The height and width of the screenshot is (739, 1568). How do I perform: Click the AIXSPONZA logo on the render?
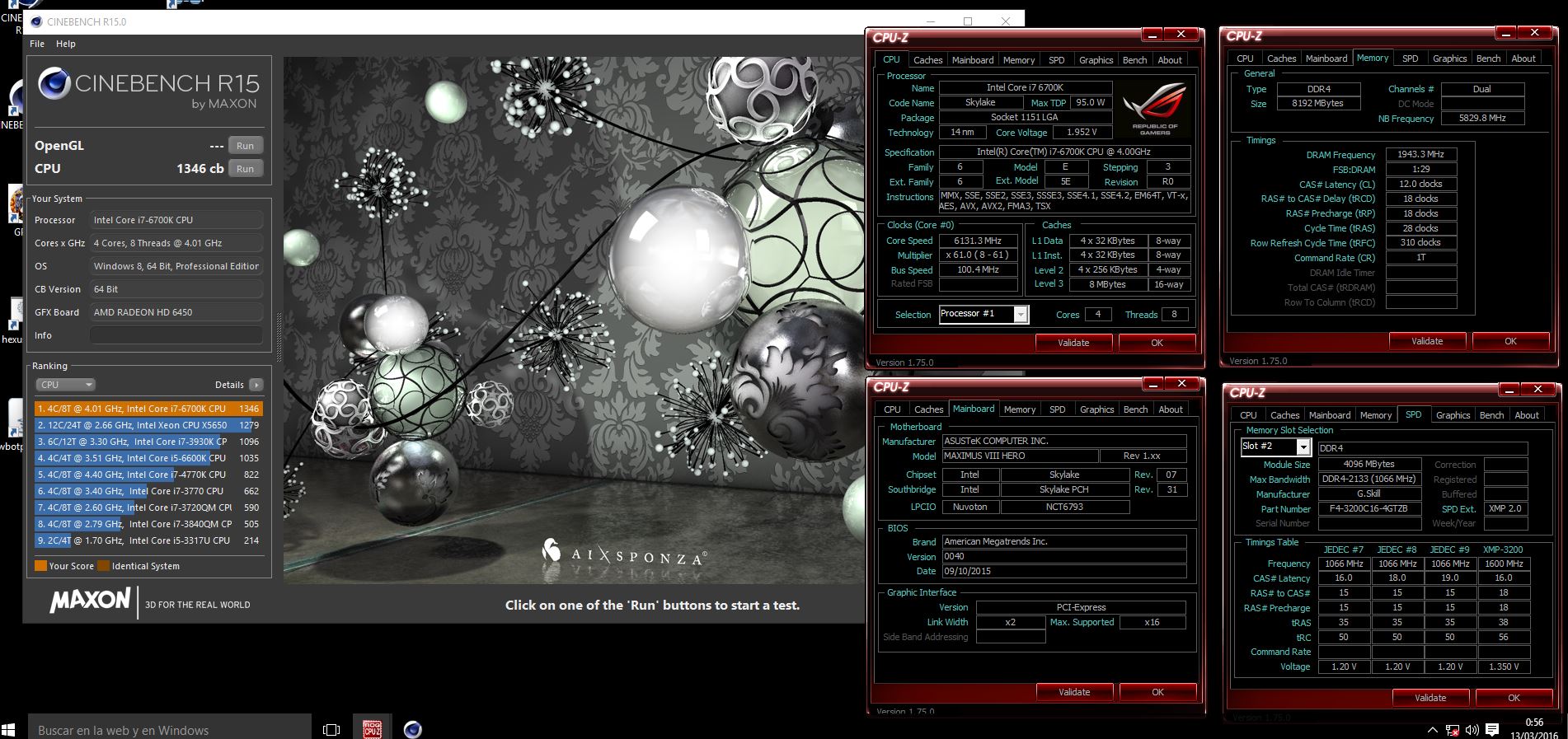click(x=624, y=554)
